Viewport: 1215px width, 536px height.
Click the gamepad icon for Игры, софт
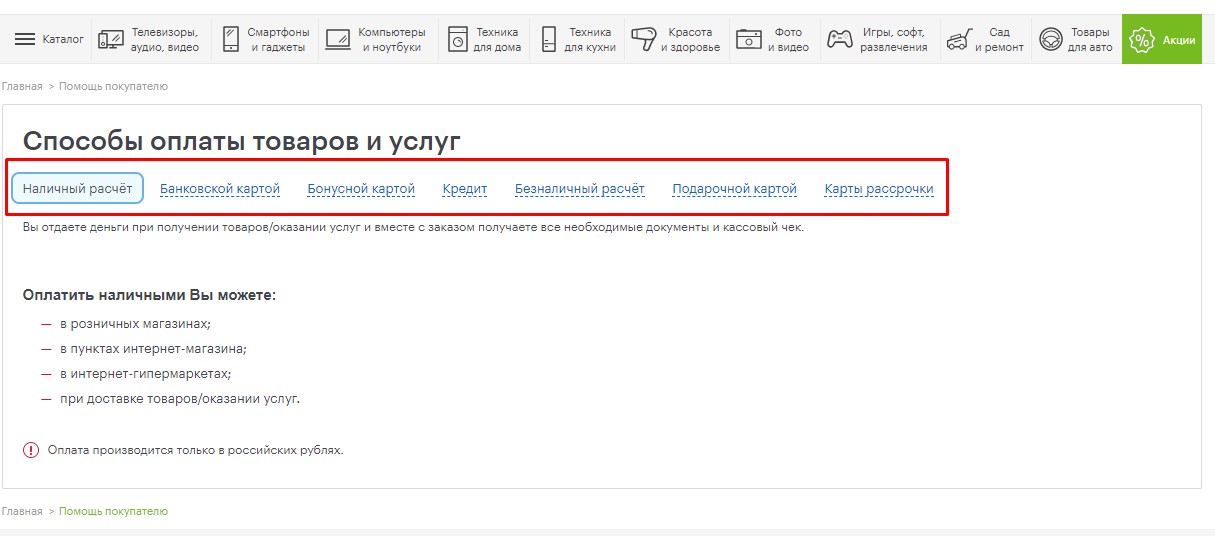tap(839, 39)
